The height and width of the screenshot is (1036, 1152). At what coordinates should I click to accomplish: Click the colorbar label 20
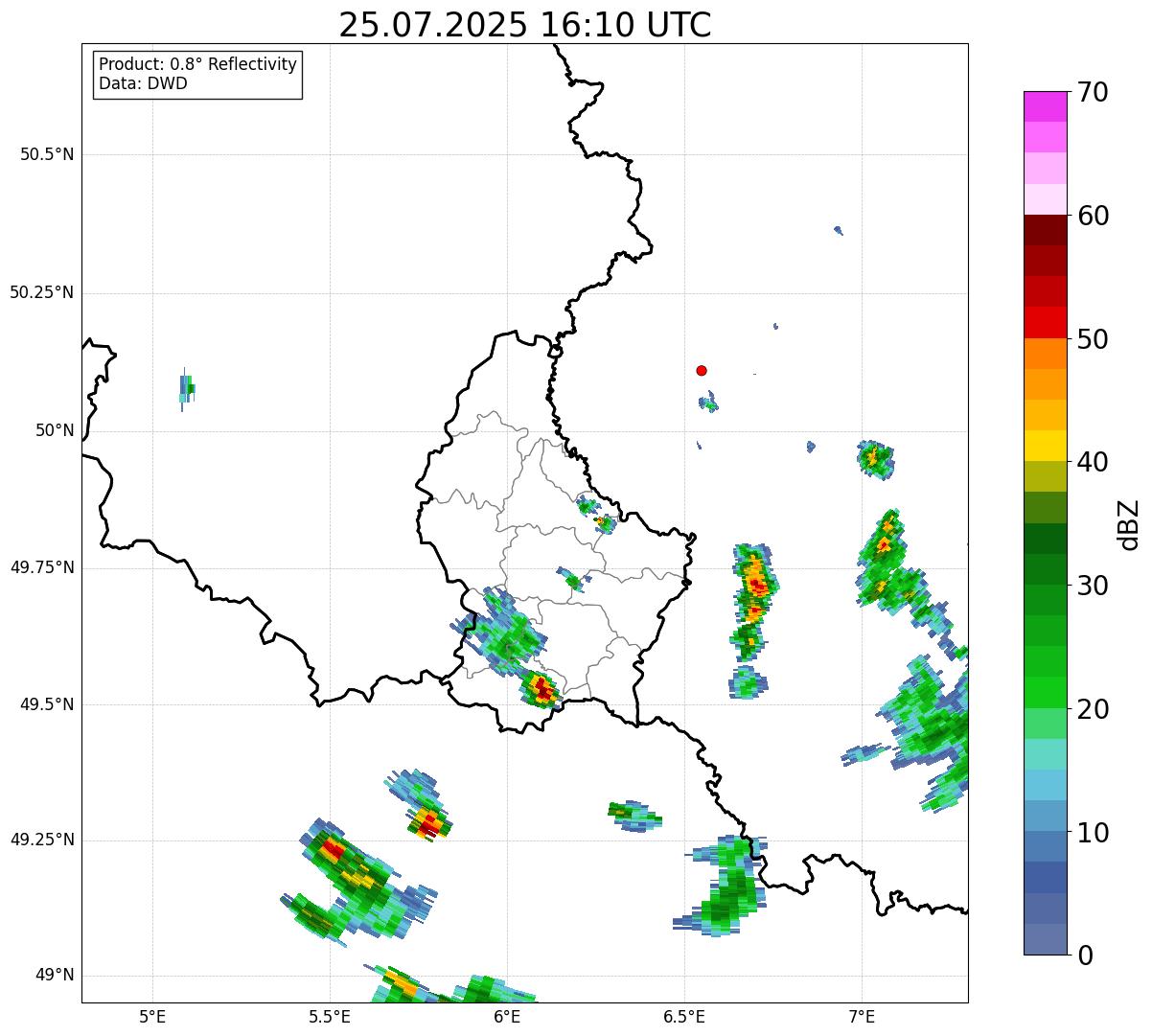tap(1093, 709)
